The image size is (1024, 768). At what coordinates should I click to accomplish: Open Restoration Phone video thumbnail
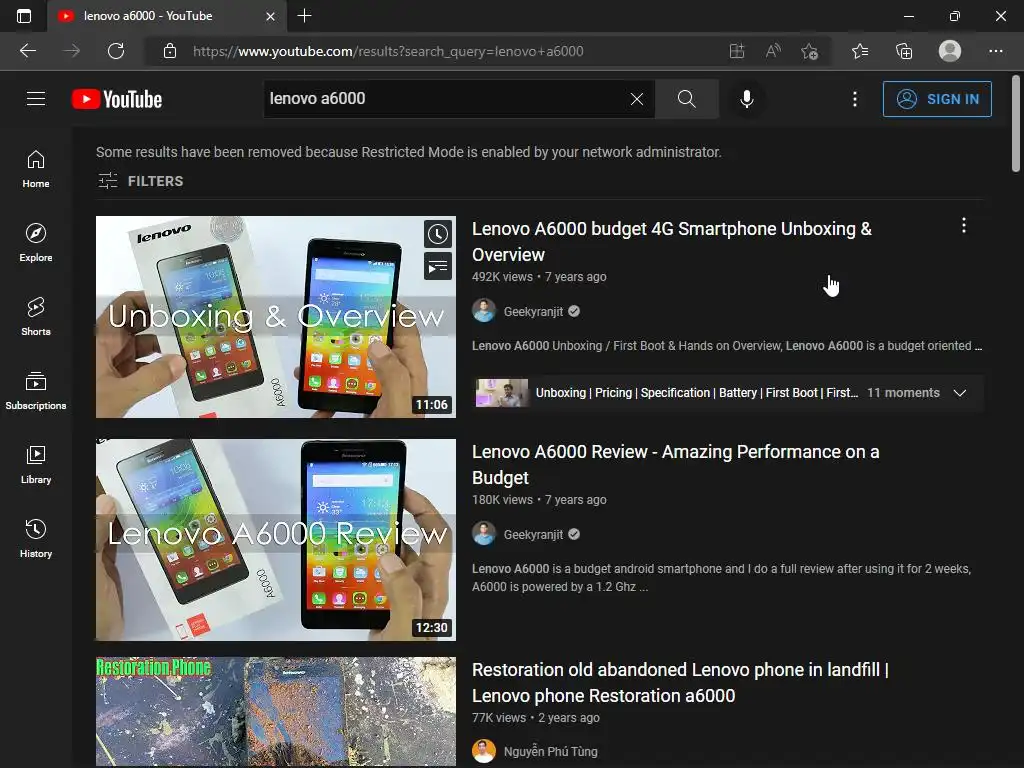(x=276, y=712)
